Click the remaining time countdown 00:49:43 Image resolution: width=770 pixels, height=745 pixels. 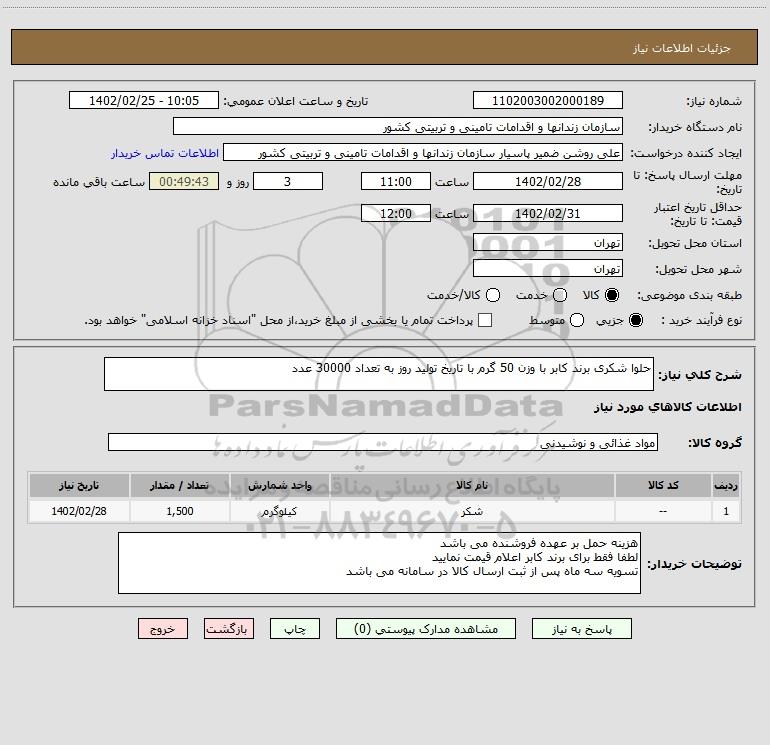pos(184,181)
